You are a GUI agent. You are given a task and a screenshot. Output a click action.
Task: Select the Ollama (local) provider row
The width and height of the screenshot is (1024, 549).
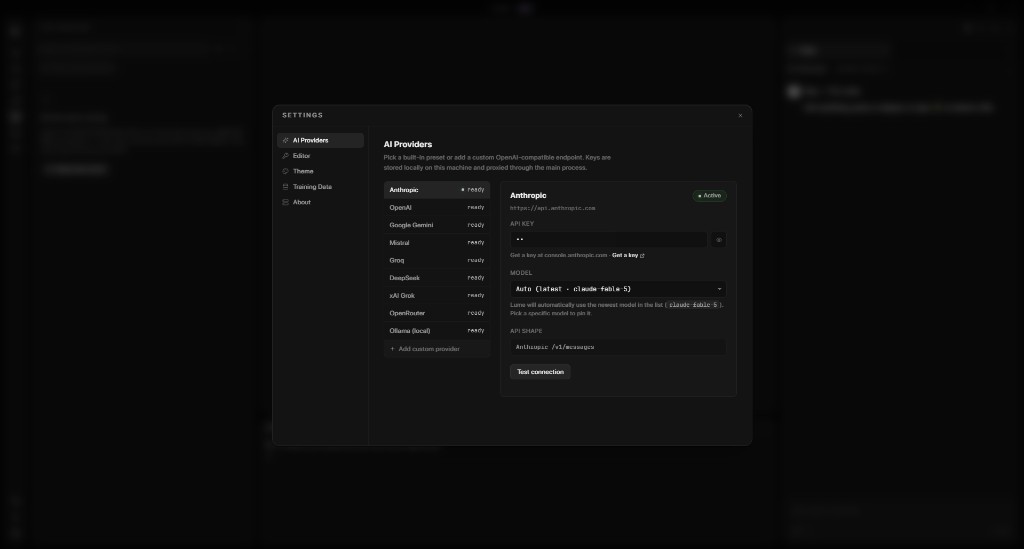437,331
